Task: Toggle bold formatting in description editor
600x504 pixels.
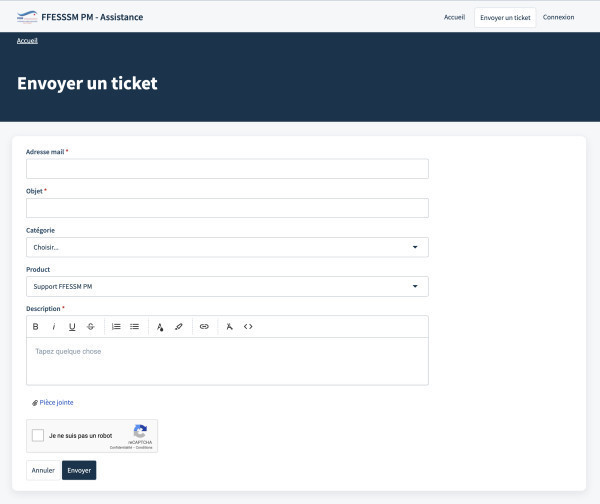Action: tap(36, 326)
